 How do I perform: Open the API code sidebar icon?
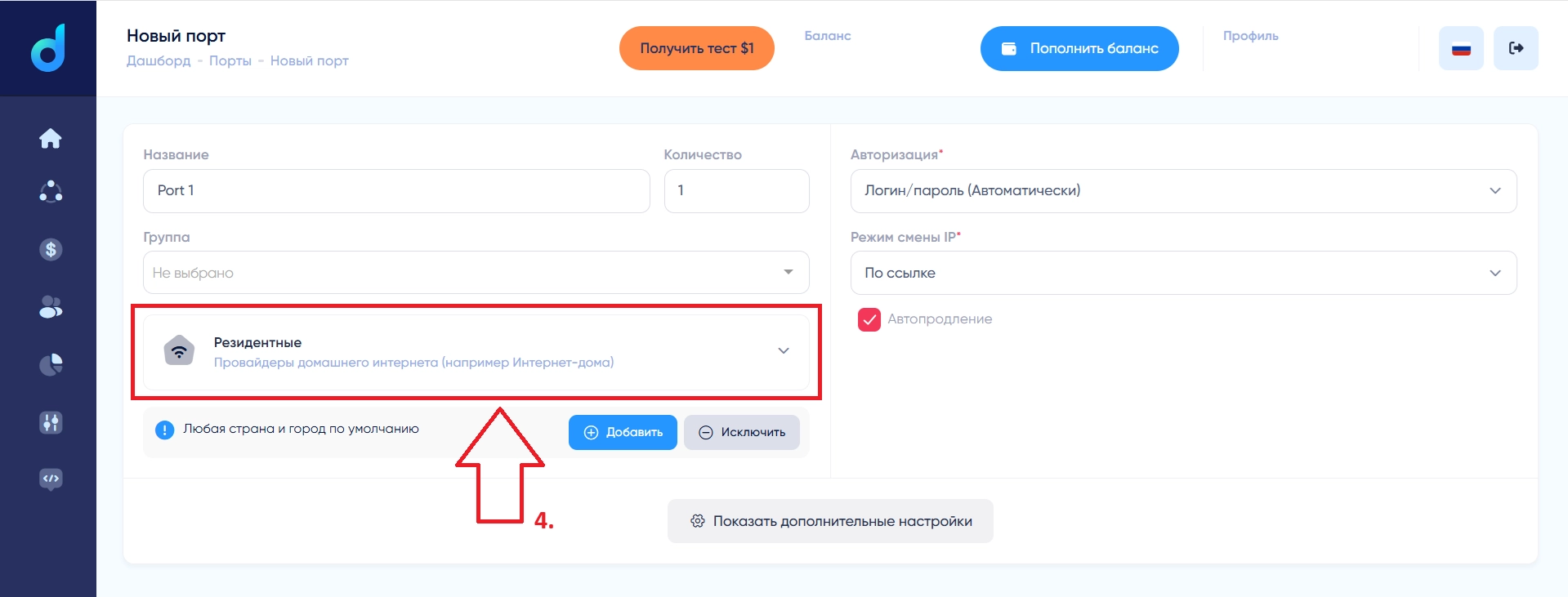pos(51,479)
